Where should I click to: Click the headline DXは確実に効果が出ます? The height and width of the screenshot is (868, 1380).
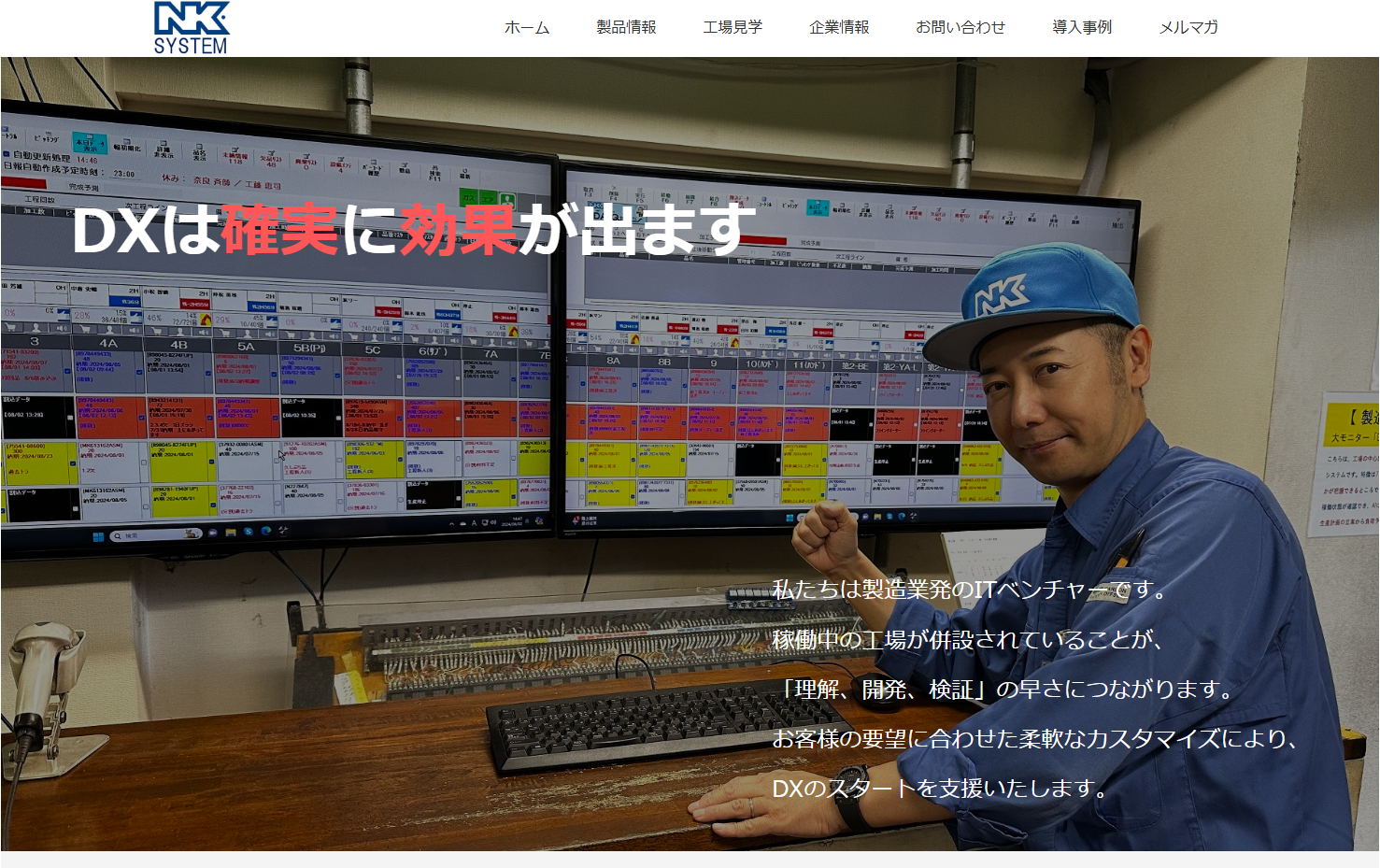[413, 230]
